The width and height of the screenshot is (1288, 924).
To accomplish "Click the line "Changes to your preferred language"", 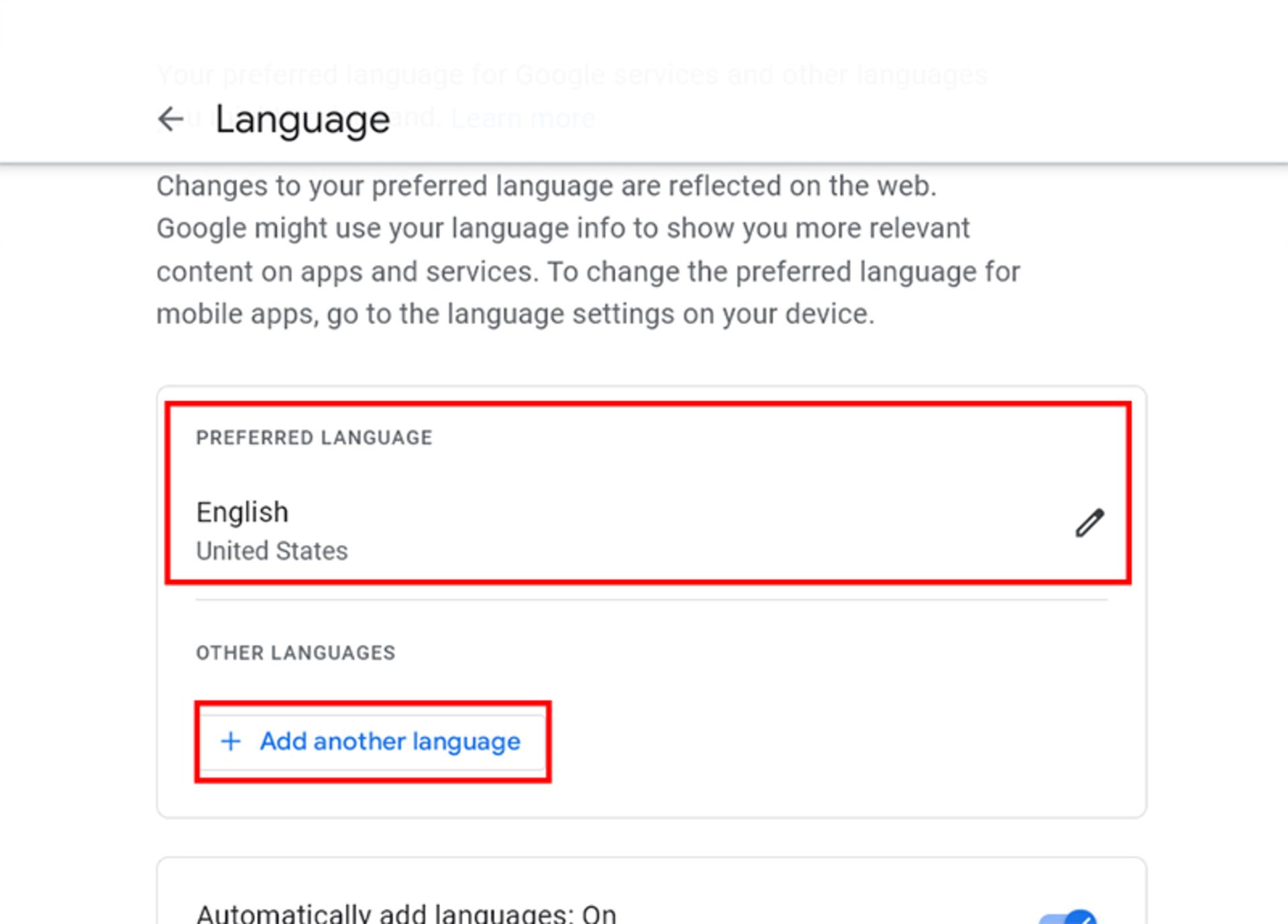I will point(546,186).
